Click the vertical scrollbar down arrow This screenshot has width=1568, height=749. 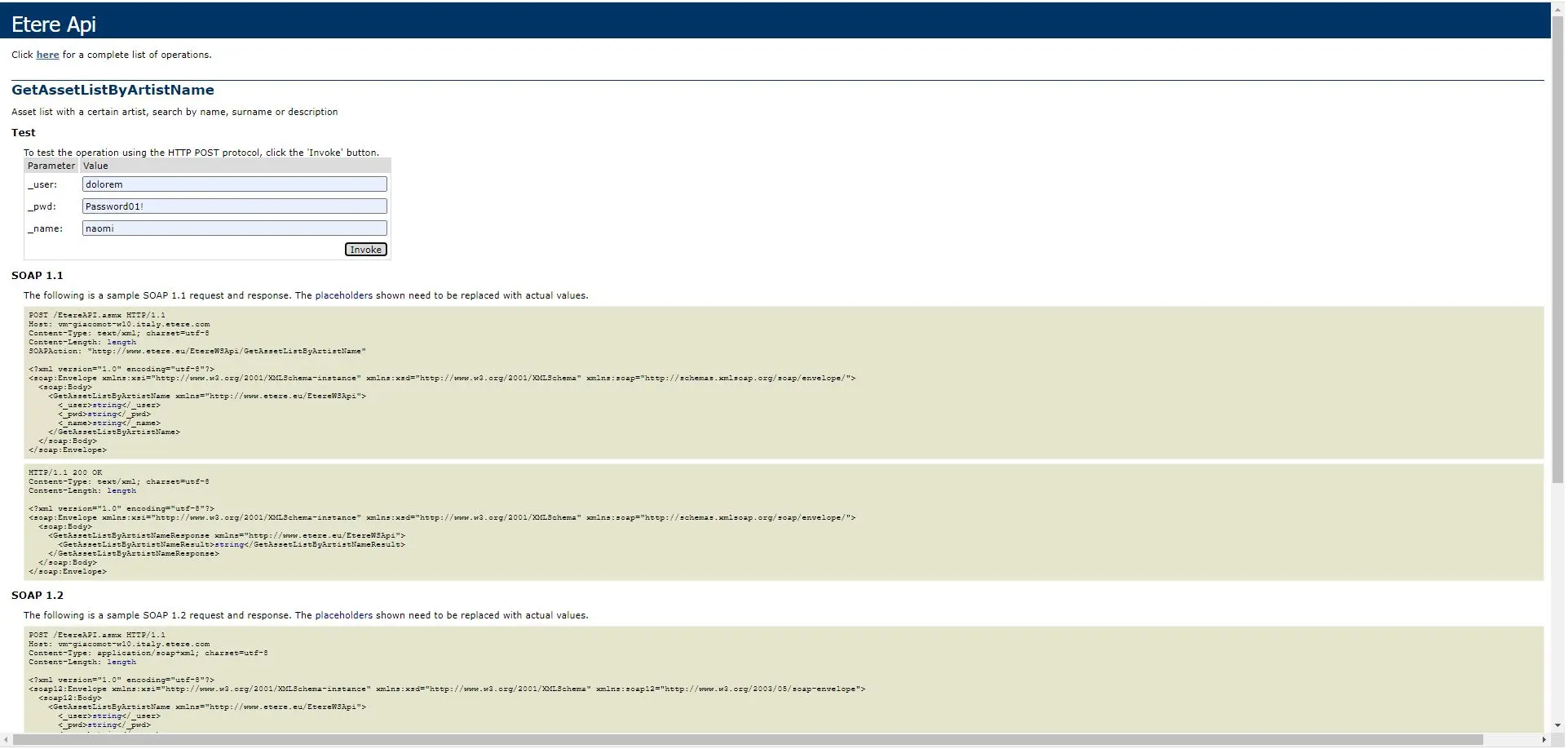tap(1558, 725)
